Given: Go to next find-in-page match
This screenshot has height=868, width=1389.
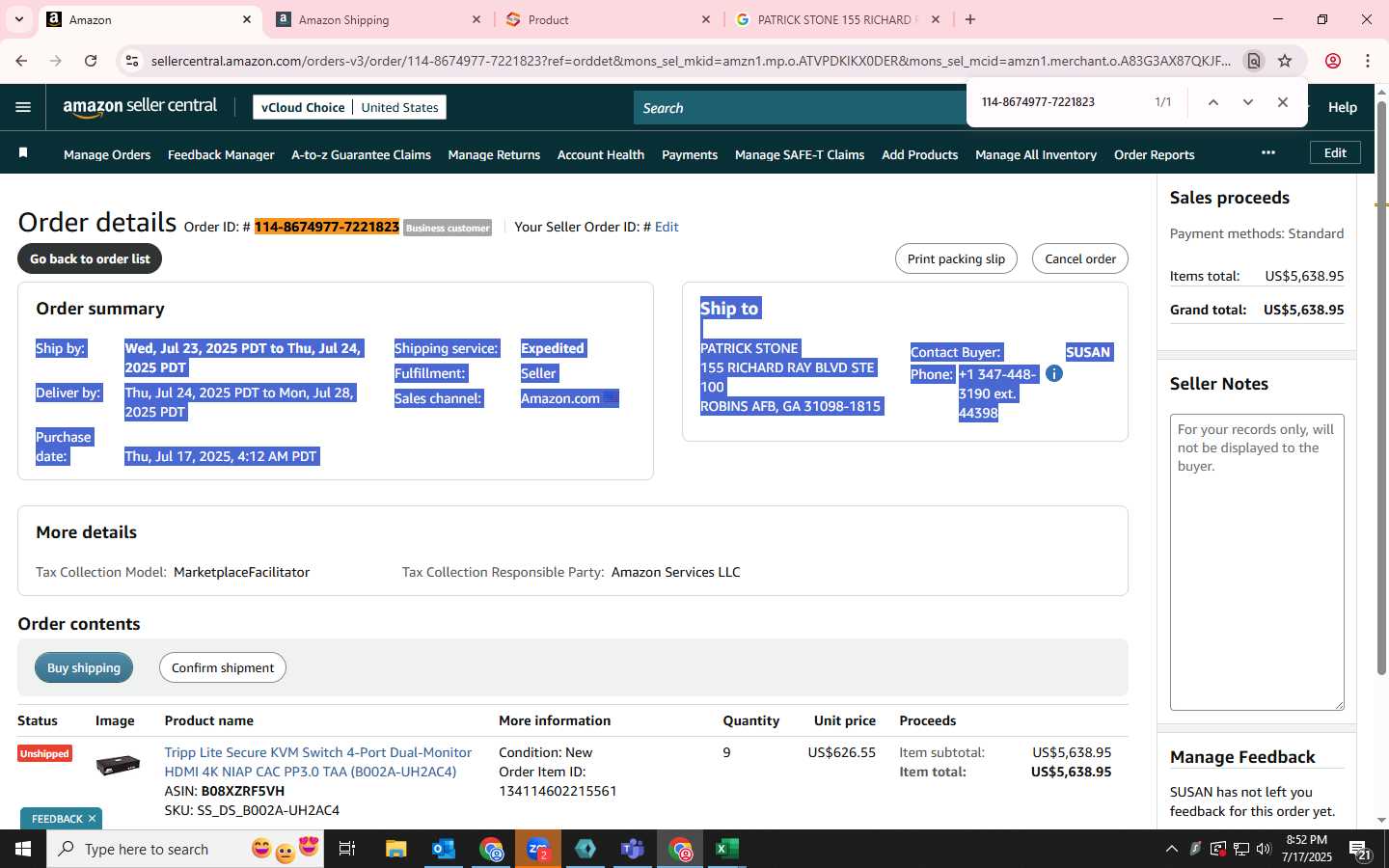Looking at the screenshot, I should click(x=1248, y=102).
